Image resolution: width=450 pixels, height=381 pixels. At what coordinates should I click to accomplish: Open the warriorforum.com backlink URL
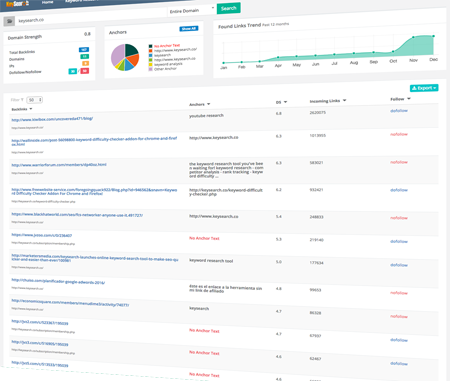[59, 165]
